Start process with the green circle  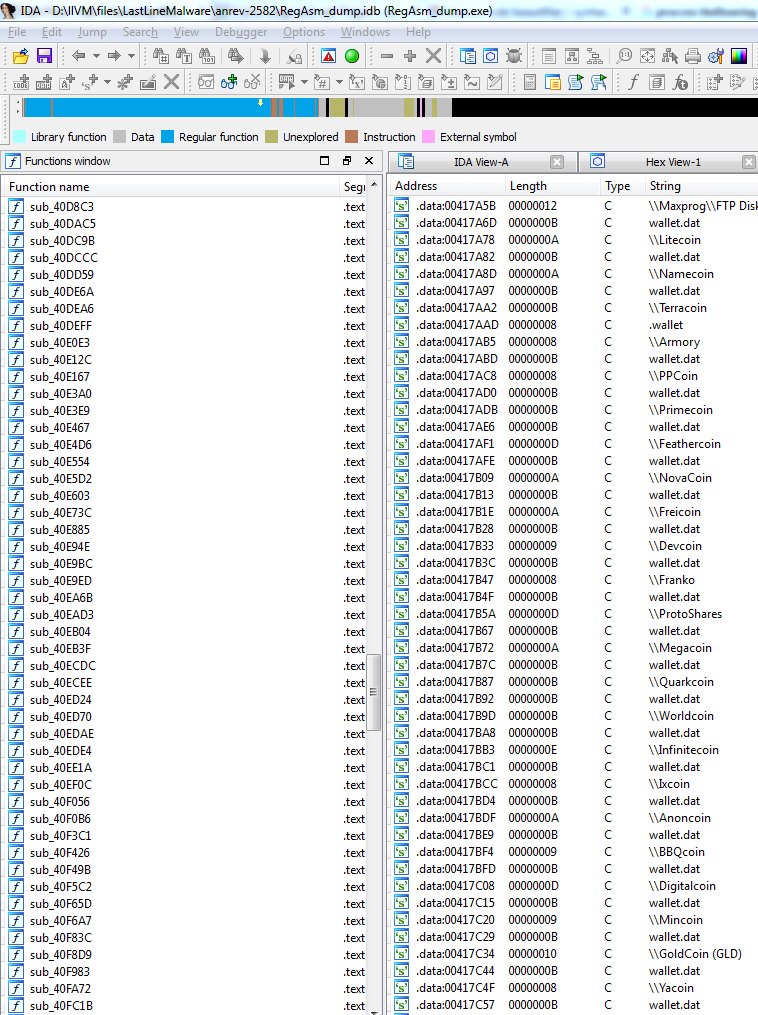tap(352, 56)
